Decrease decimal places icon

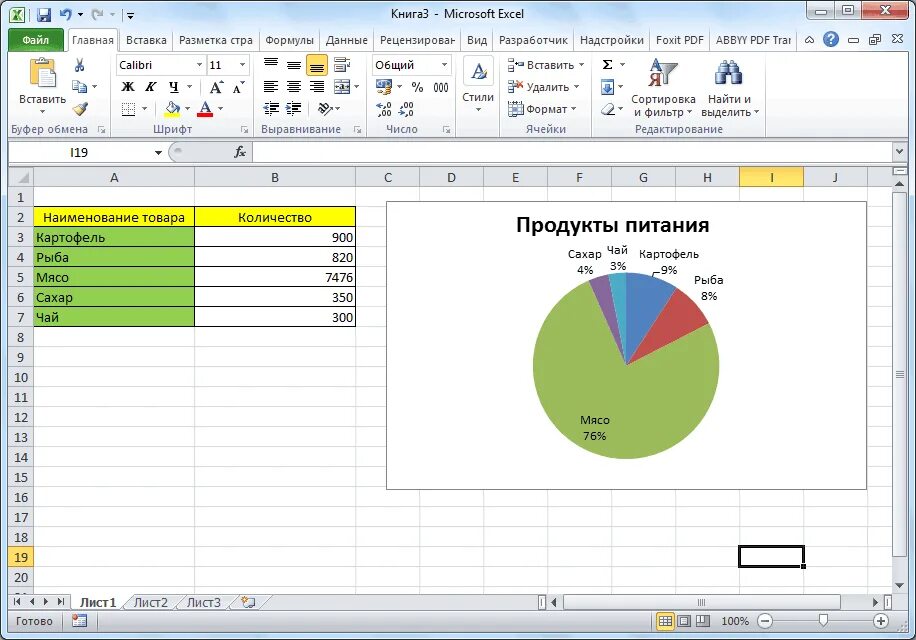[x=406, y=109]
